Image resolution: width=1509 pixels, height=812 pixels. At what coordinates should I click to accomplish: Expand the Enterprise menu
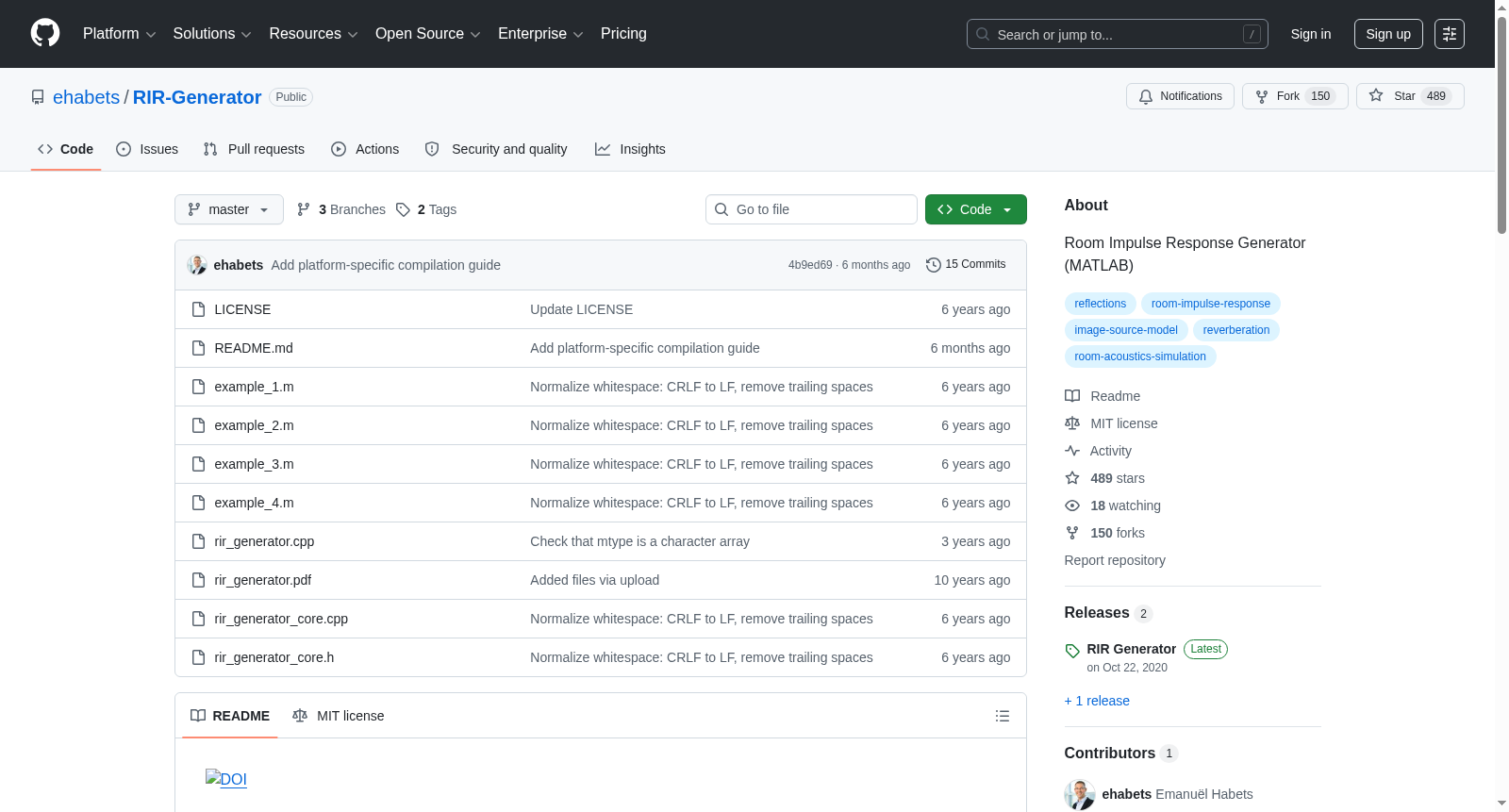540,34
